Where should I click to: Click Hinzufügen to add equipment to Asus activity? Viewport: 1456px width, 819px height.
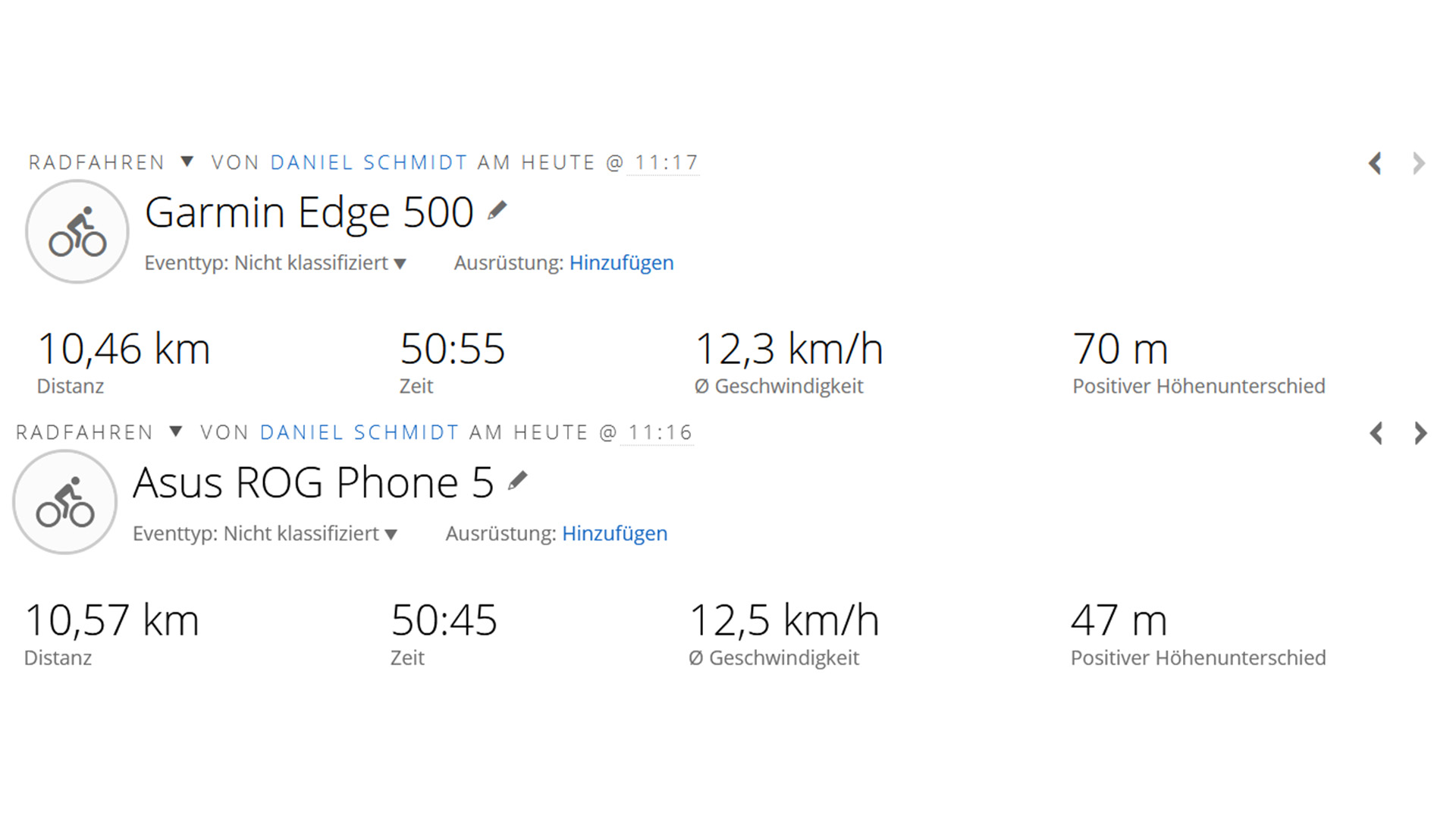[614, 534]
